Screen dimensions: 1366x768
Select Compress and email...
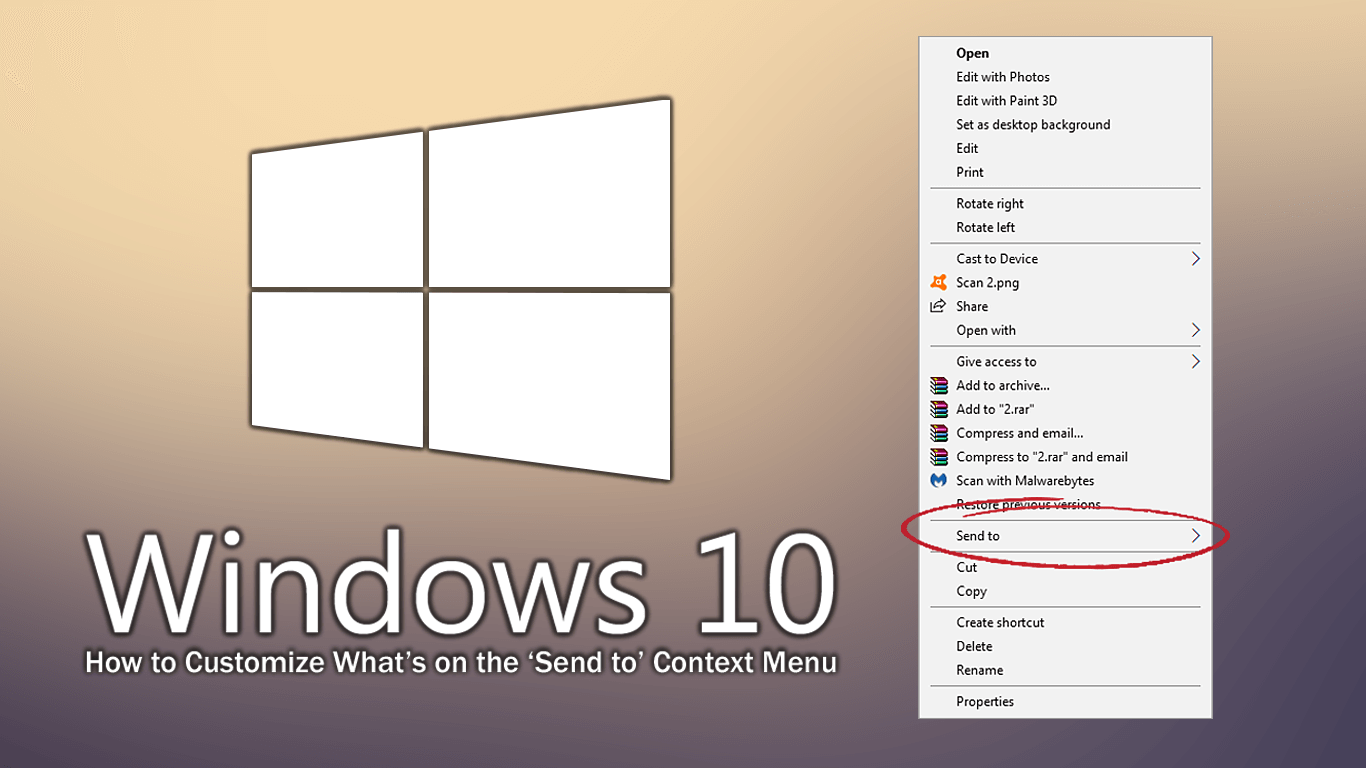[1020, 433]
